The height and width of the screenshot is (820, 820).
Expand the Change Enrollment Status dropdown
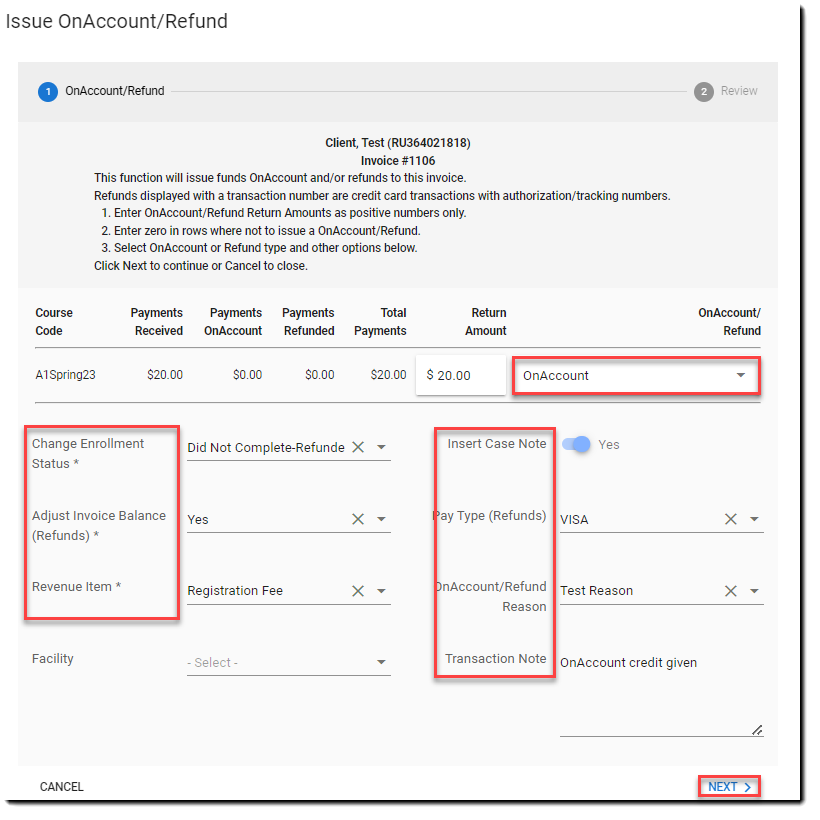pos(381,447)
